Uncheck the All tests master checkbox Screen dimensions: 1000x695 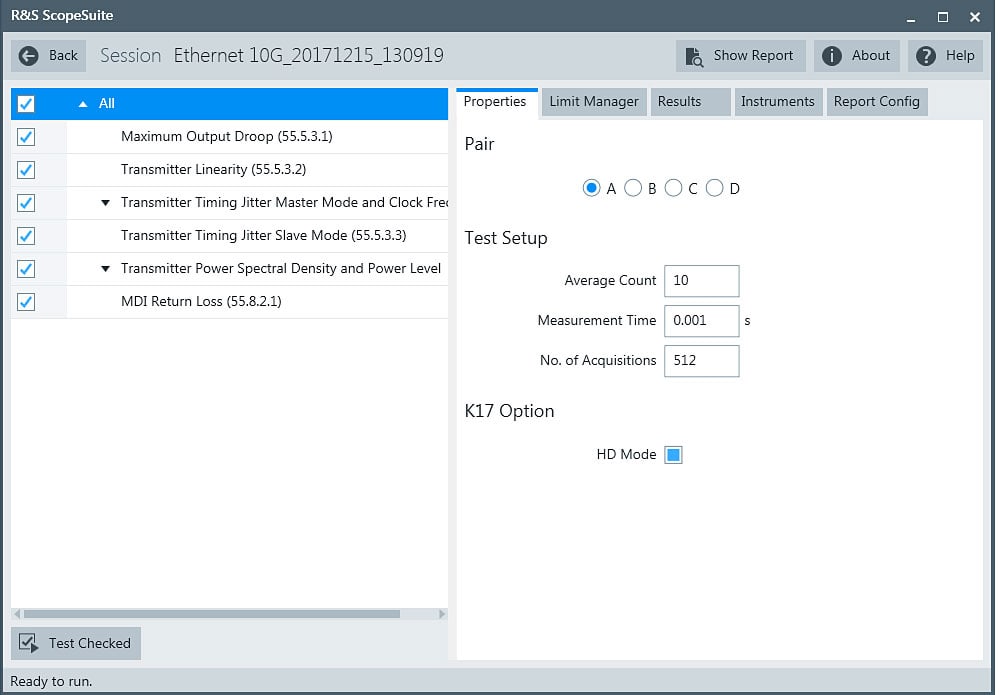click(x=25, y=103)
